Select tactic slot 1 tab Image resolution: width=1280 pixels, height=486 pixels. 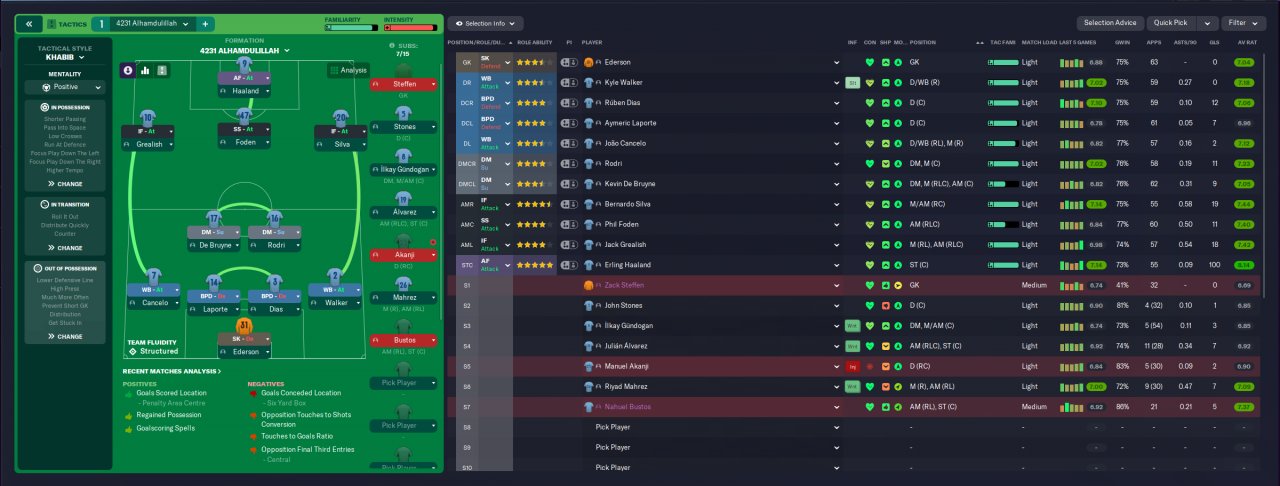tap(100, 23)
